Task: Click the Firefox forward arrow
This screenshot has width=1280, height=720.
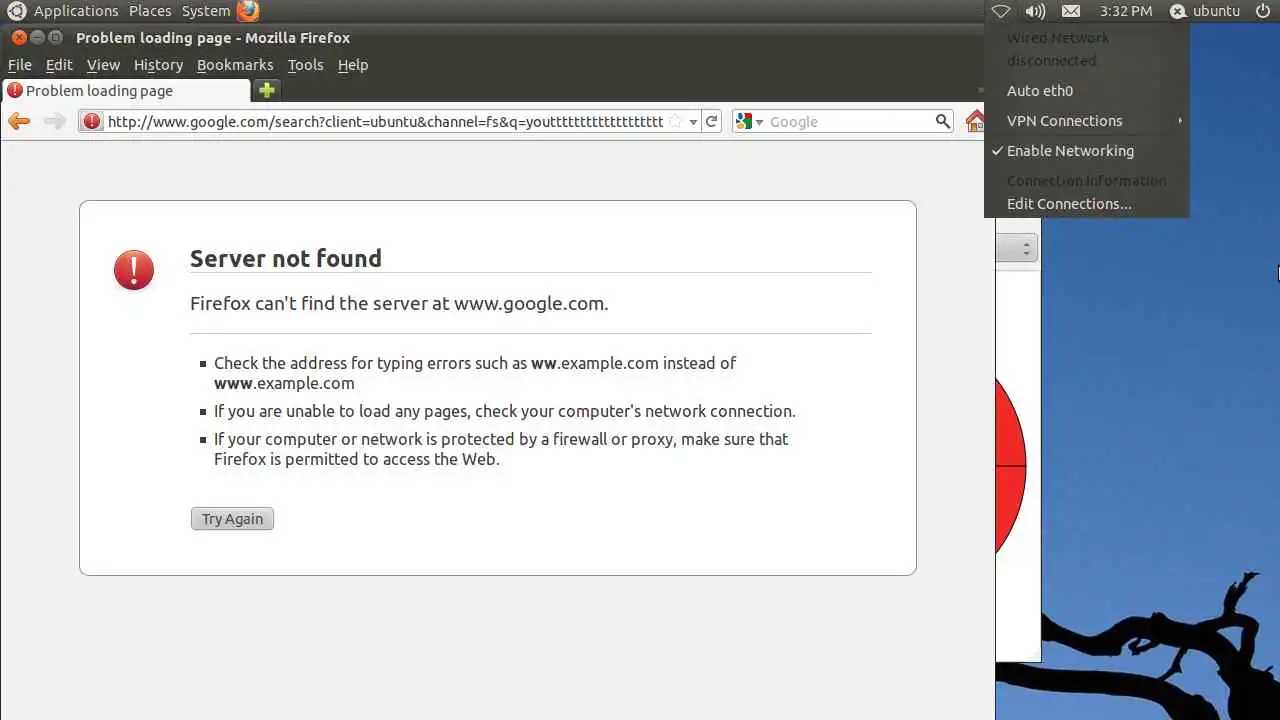Action: click(54, 121)
